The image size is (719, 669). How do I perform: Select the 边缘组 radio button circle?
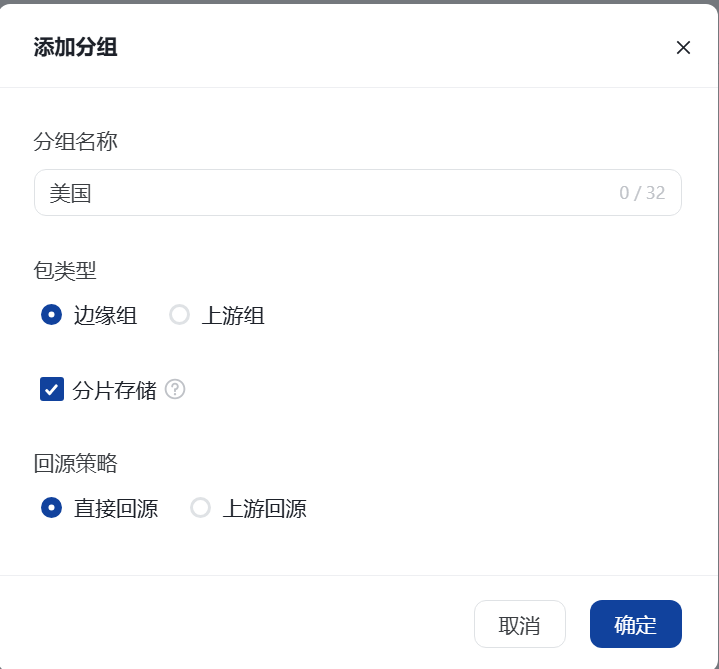pos(52,315)
